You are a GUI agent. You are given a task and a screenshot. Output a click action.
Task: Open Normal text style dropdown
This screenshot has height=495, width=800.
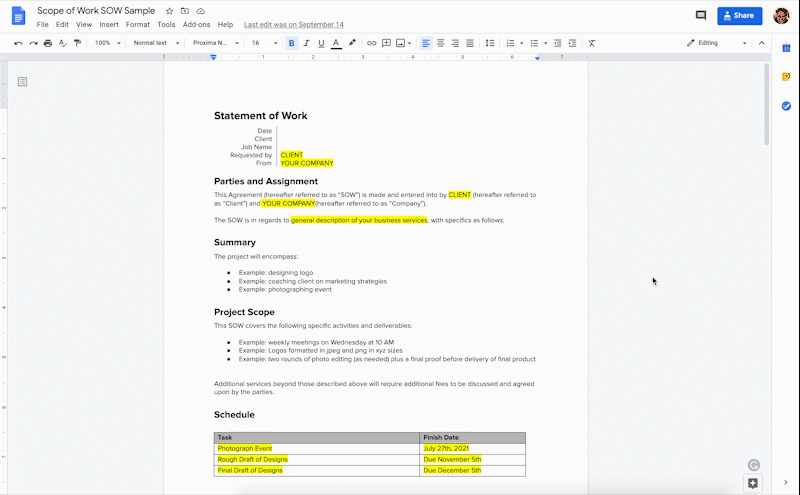[156, 43]
